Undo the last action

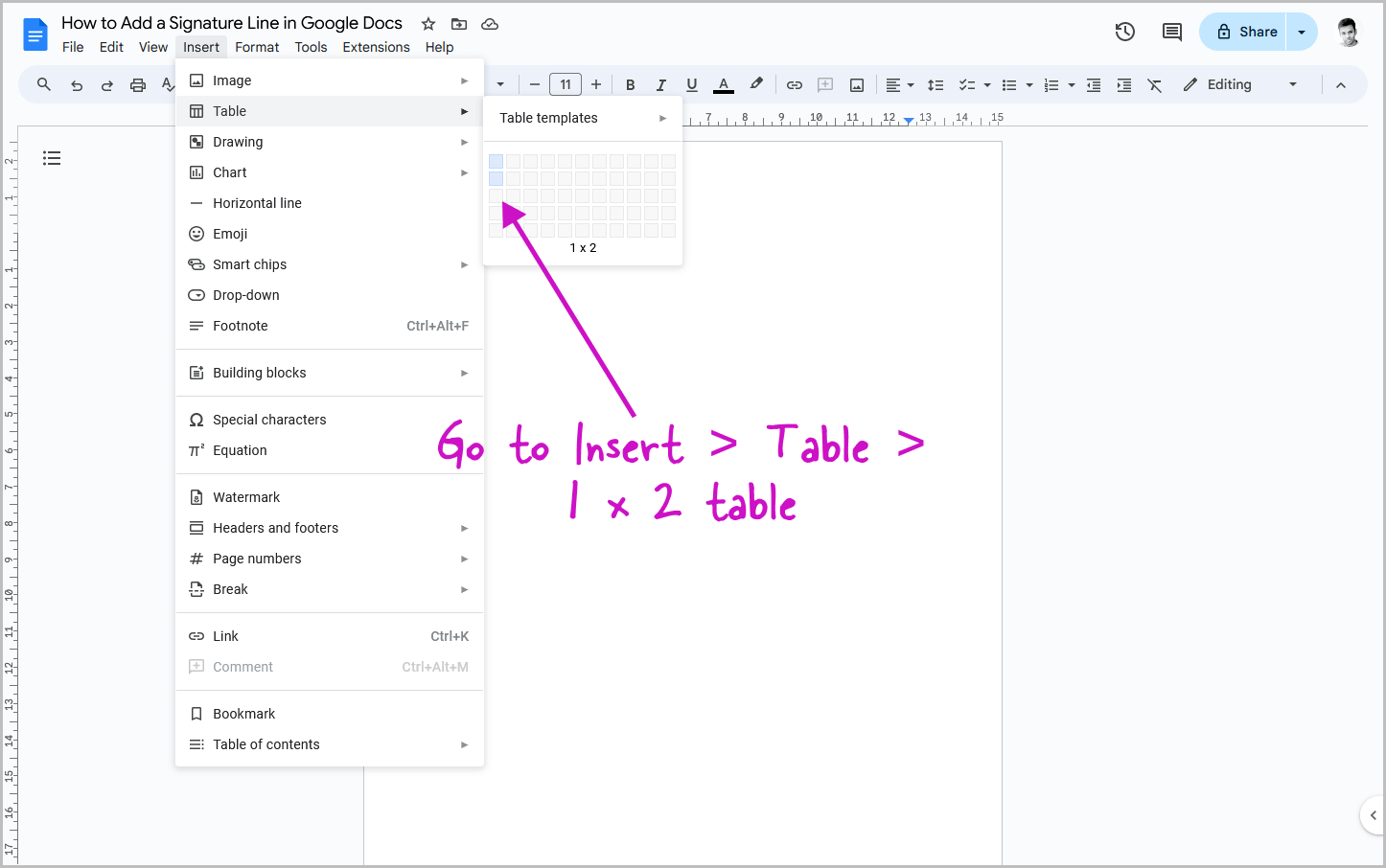[x=77, y=85]
